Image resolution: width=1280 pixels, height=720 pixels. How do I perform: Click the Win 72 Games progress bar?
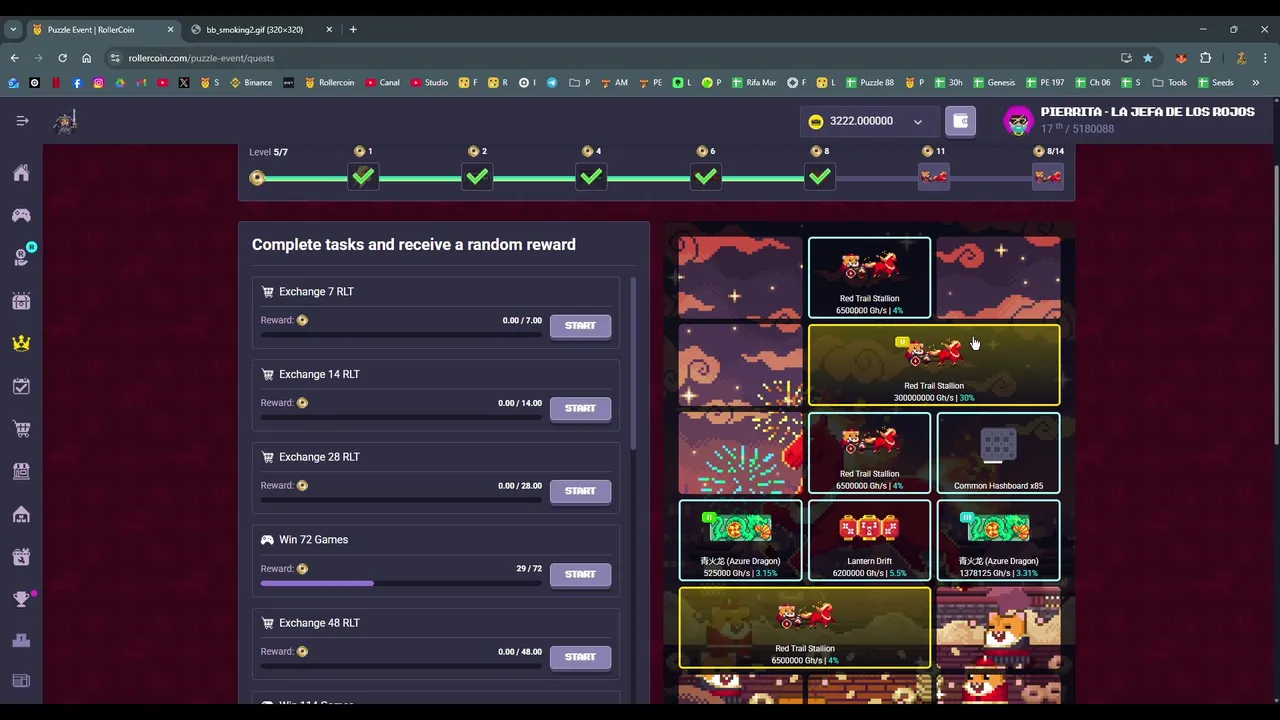(401, 583)
